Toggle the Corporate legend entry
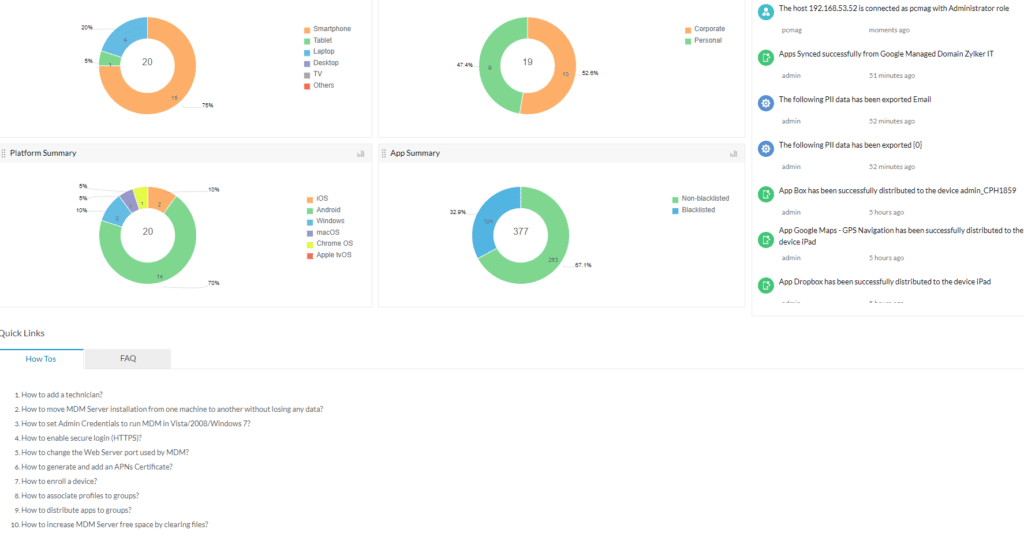Viewport: 1024px width, 537px height. (709, 29)
